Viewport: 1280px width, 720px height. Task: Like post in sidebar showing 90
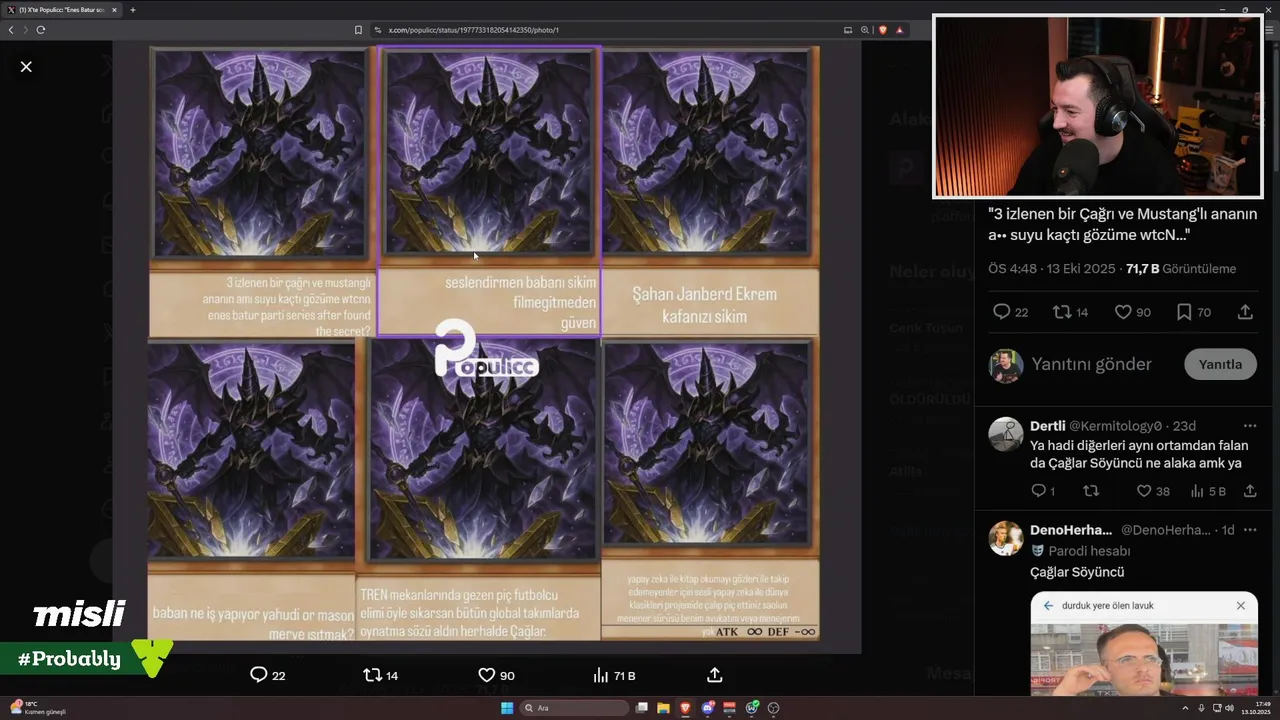pyautogui.click(x=1123, y=312)
